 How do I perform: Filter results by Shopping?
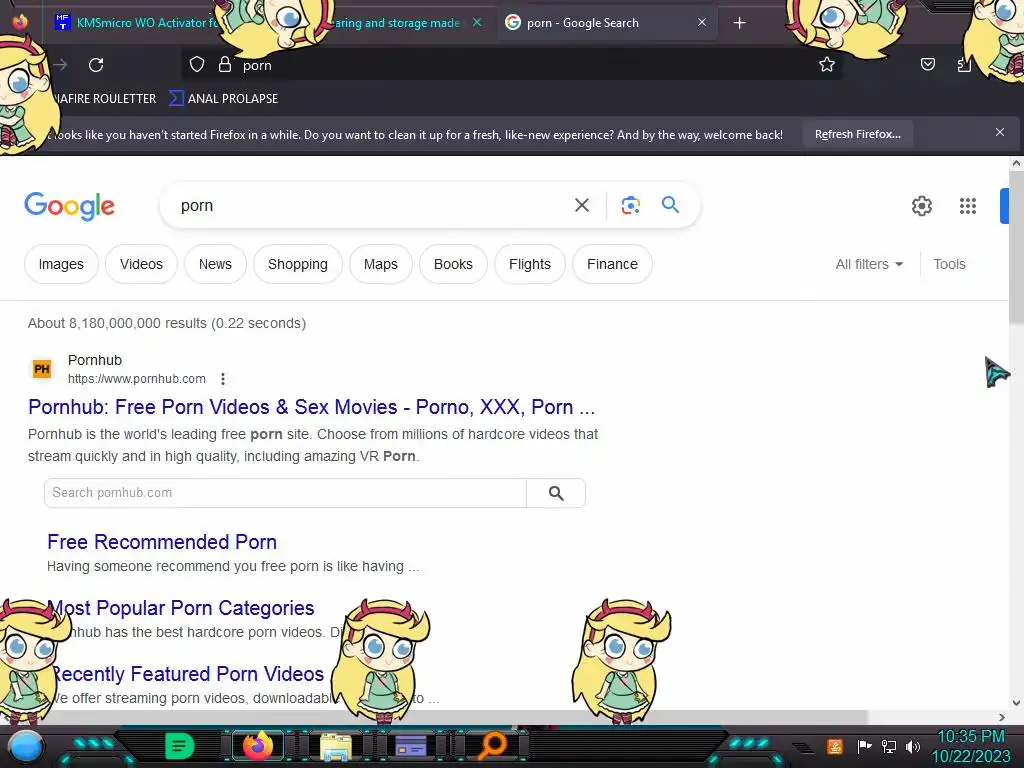click(298, 264)
